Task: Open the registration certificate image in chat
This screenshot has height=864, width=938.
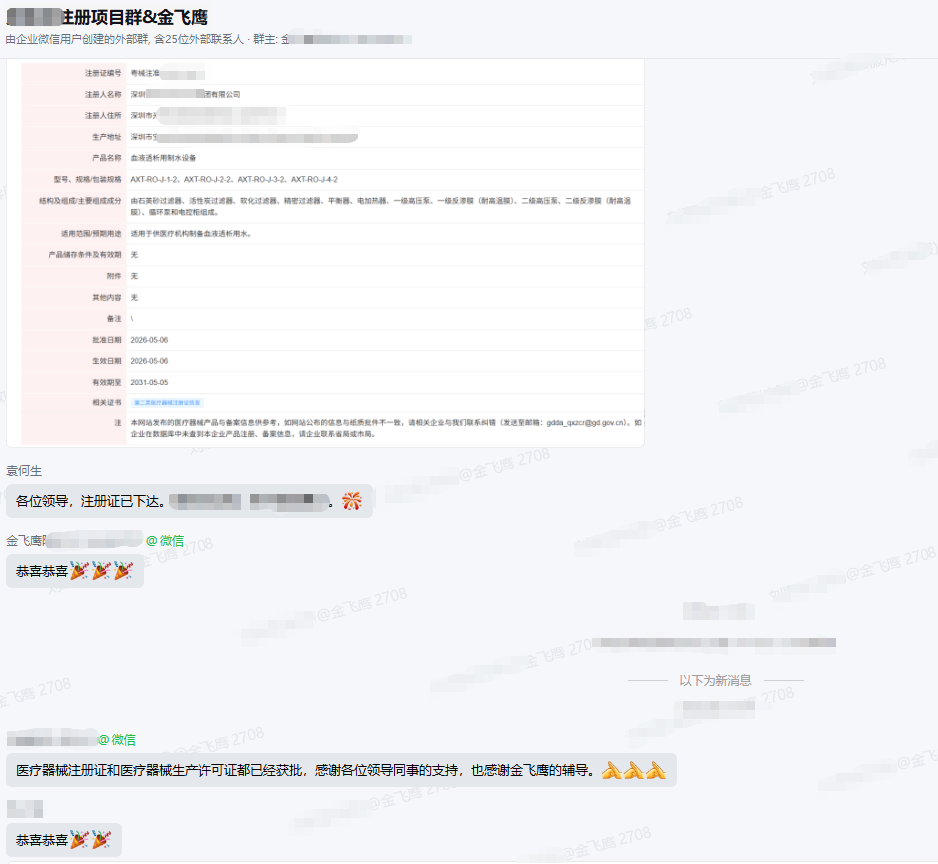Action: click(325, 253)
